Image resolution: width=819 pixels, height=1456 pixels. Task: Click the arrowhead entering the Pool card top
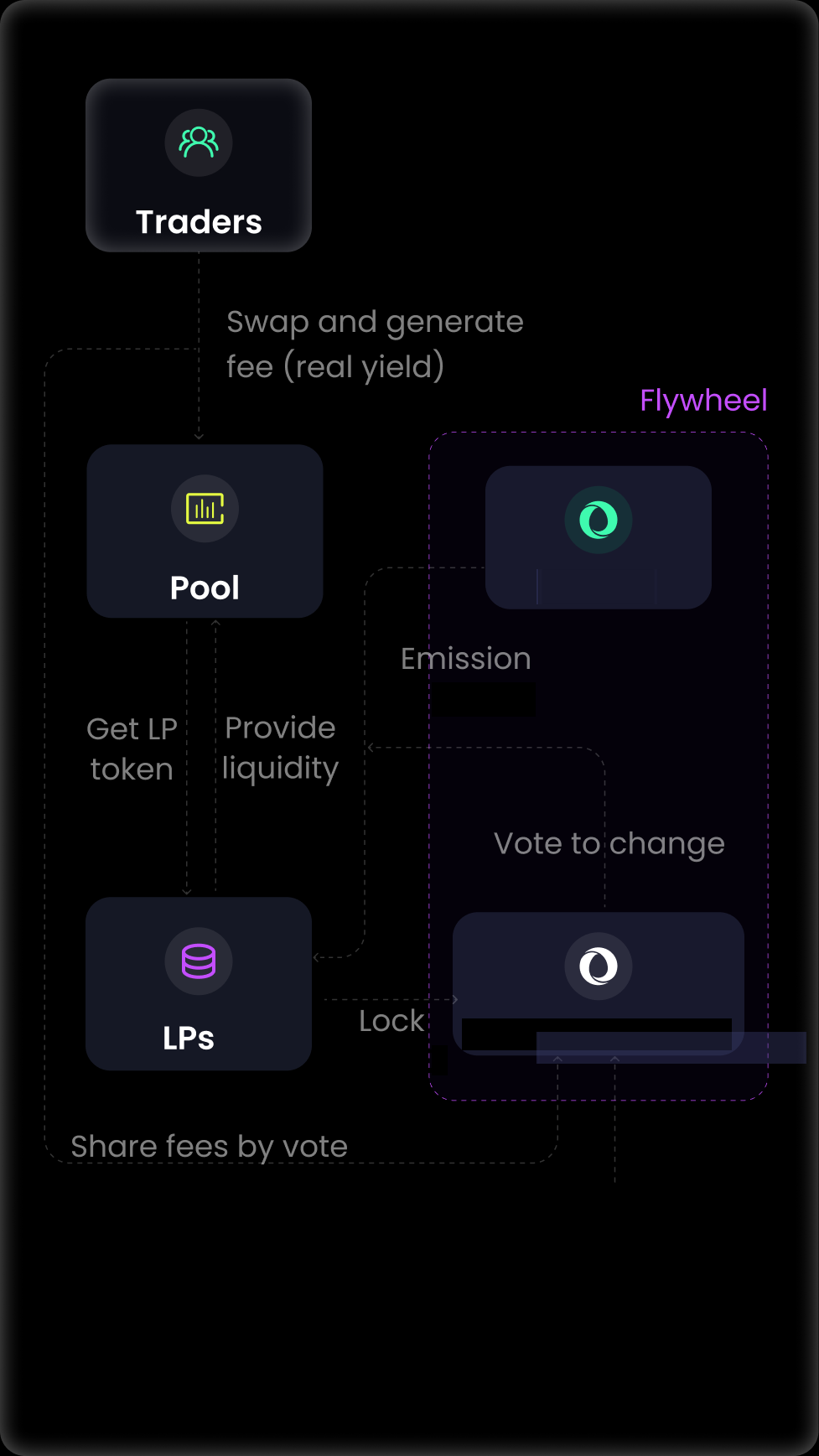tap(199, 437)
